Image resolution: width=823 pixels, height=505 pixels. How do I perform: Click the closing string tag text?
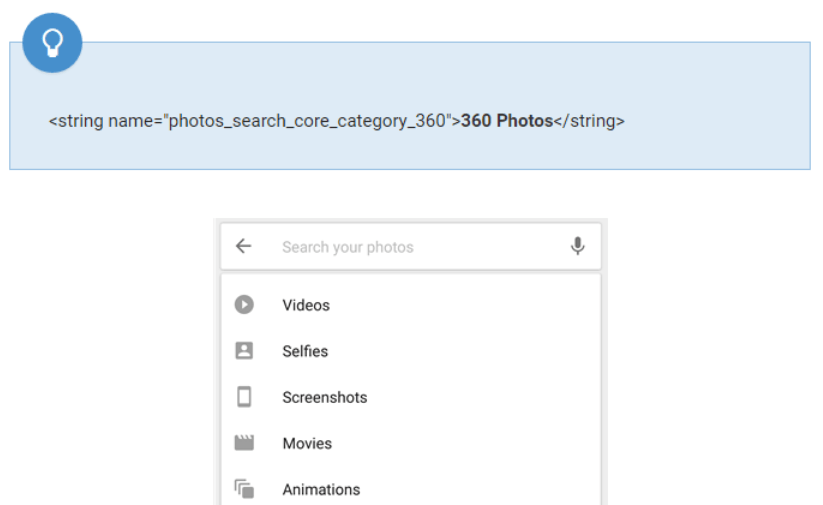click(589, 121)
